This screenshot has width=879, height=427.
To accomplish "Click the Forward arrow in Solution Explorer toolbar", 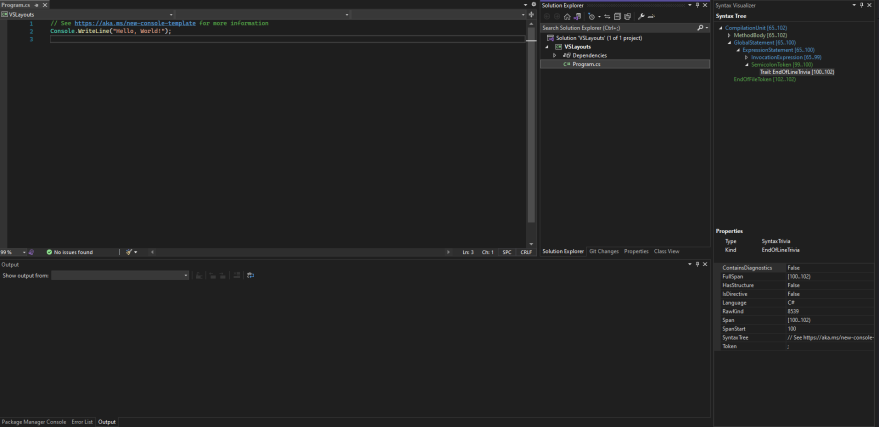I will (557, 17).
